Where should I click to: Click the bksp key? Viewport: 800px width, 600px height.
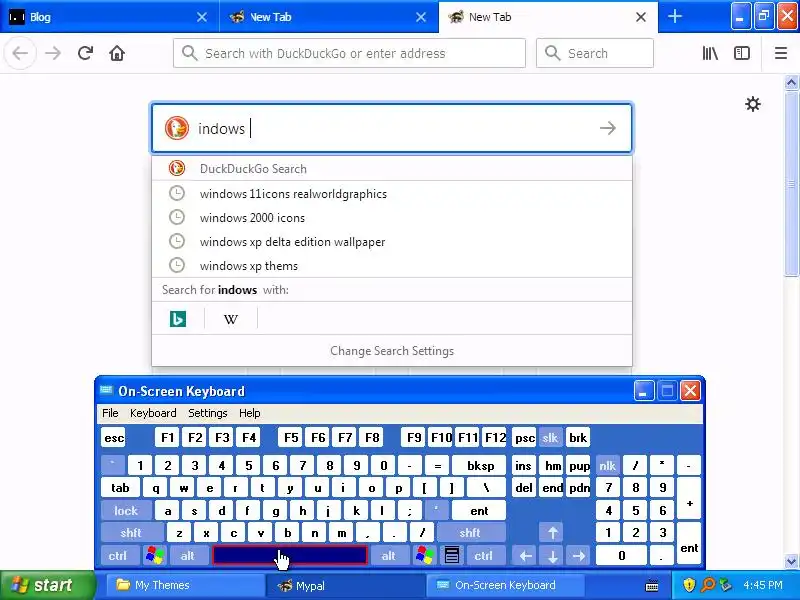click(x=480, y=465)
